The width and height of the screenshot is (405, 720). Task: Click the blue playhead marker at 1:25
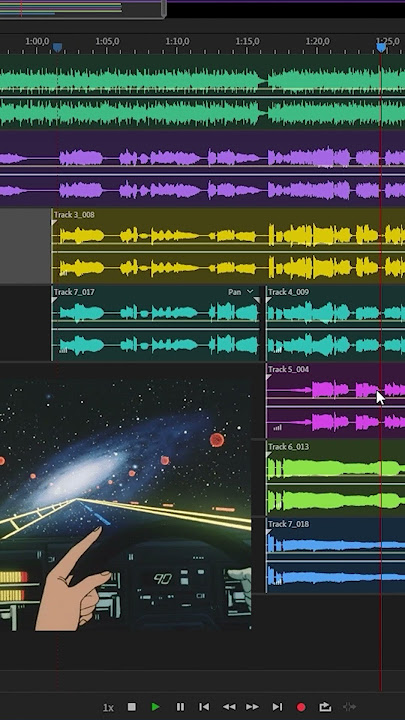pos(381,47)
